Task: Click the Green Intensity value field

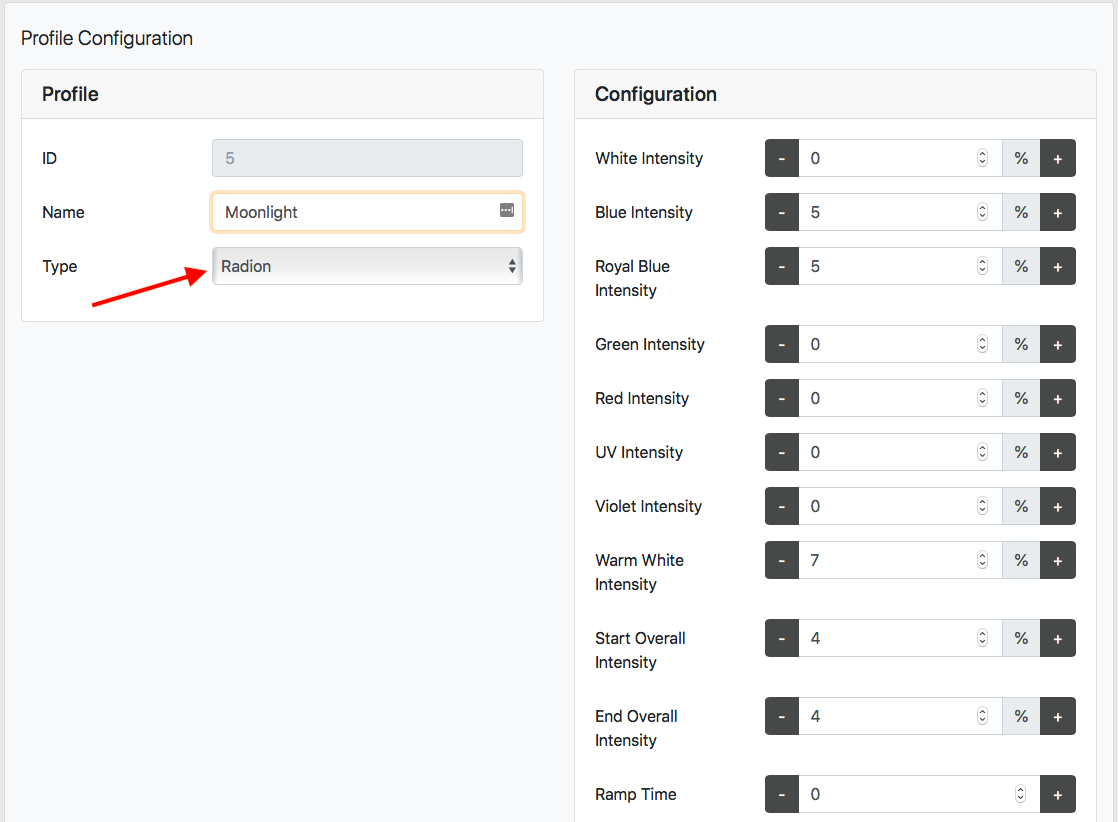Action: (901, 344)
